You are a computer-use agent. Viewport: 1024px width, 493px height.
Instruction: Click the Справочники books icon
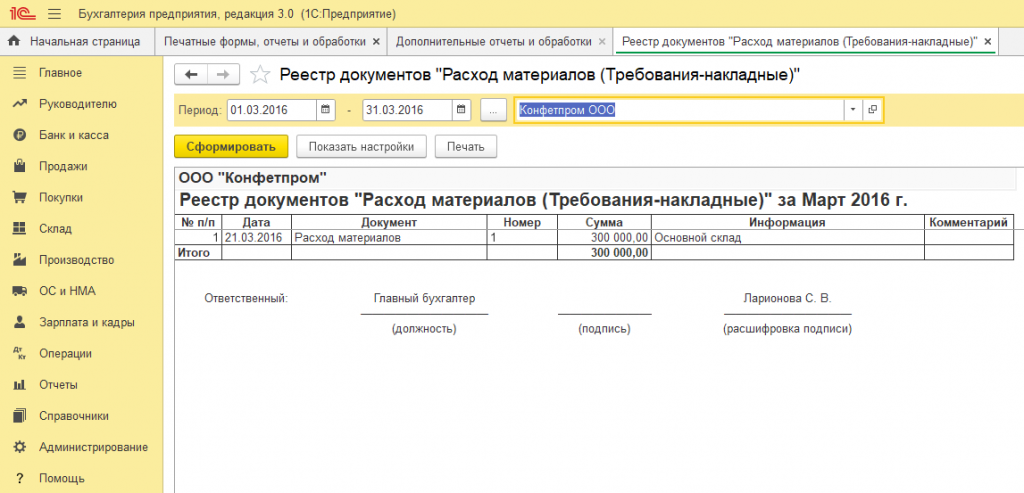coord(20,415)
